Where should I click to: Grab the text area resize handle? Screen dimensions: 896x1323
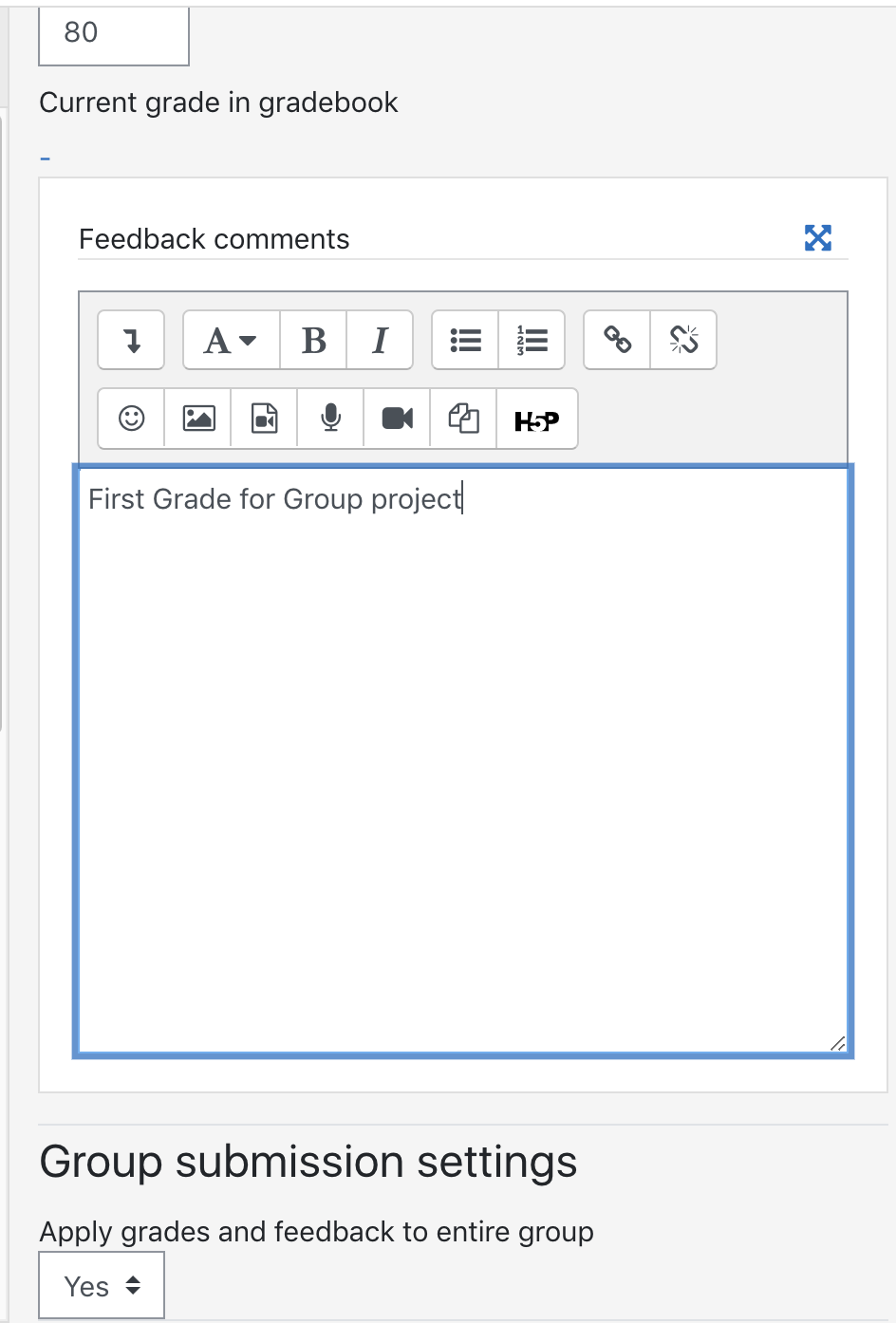pos(837,1043)
